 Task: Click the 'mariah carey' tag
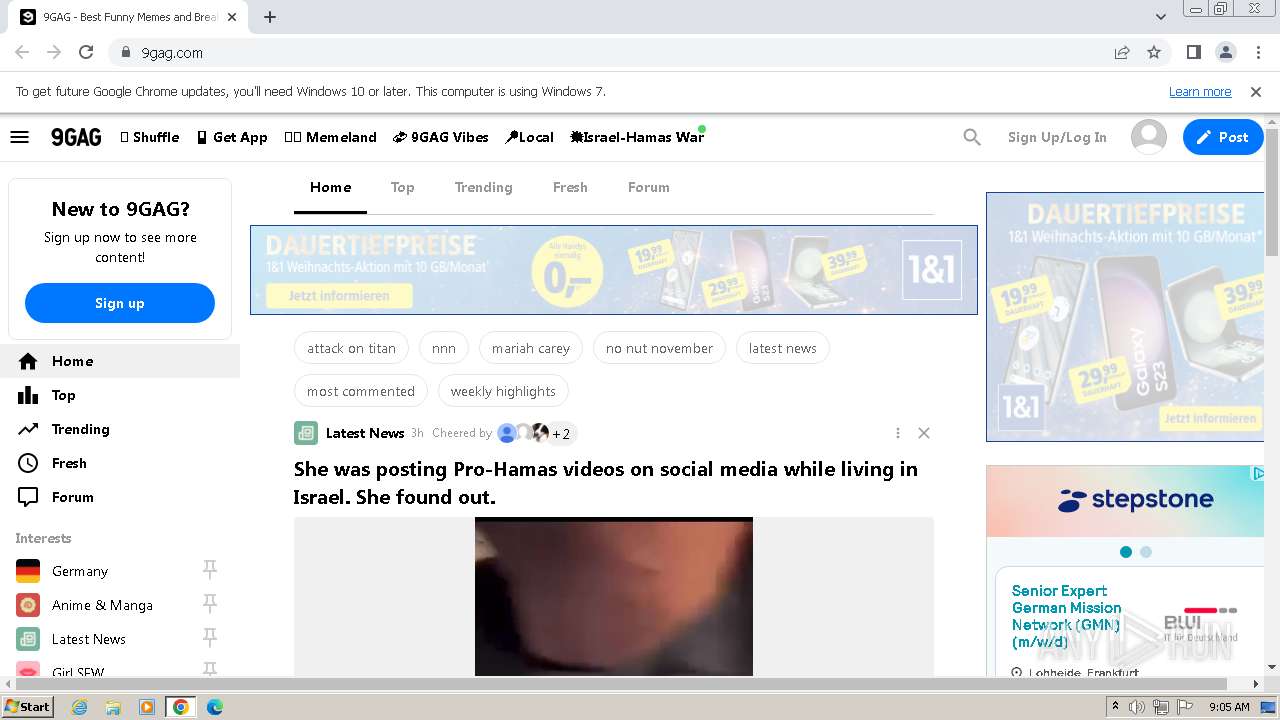(531, 348)
